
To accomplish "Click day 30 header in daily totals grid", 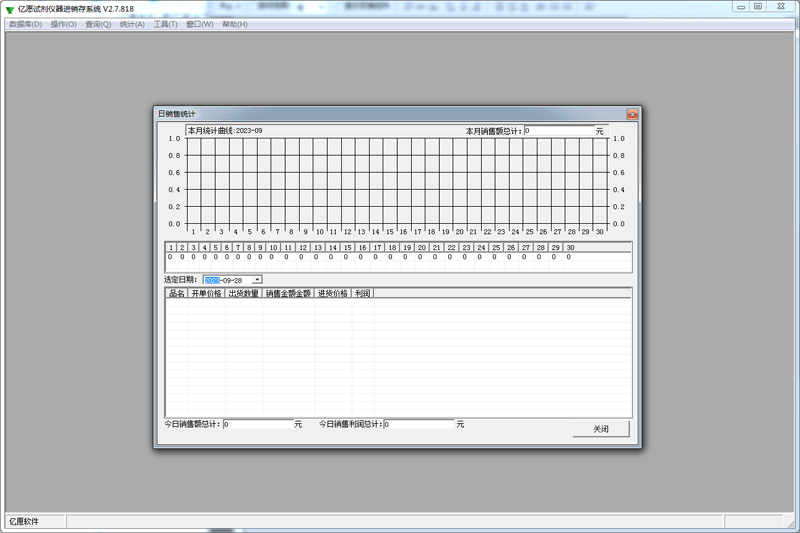I will point(570,247).
